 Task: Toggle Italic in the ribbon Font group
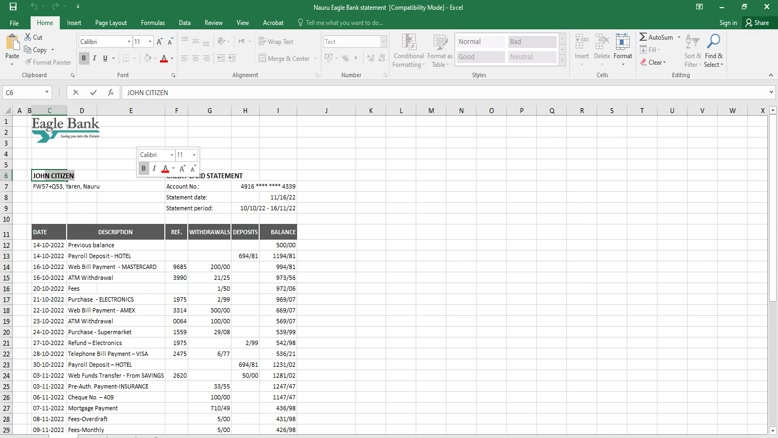click(x=95, y=59)
